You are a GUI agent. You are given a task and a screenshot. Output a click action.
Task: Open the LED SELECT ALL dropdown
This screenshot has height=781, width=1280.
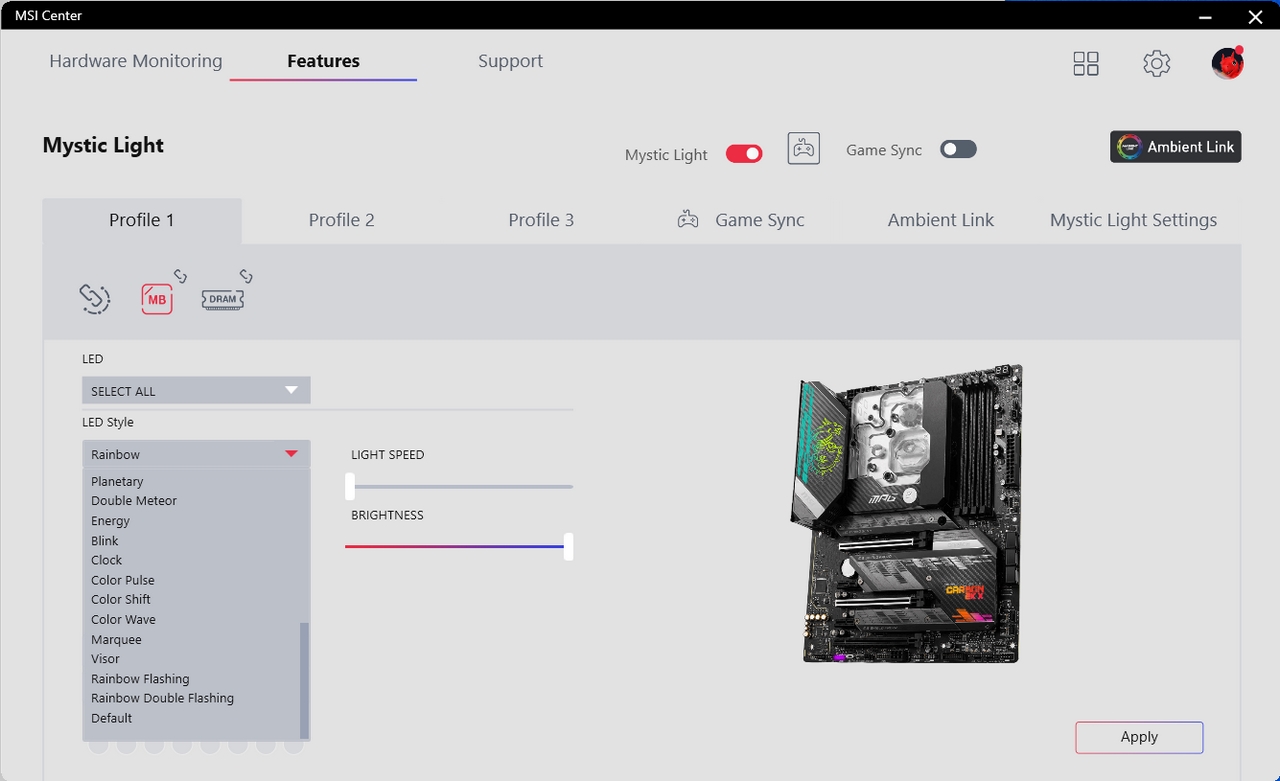tap(196, 390)
